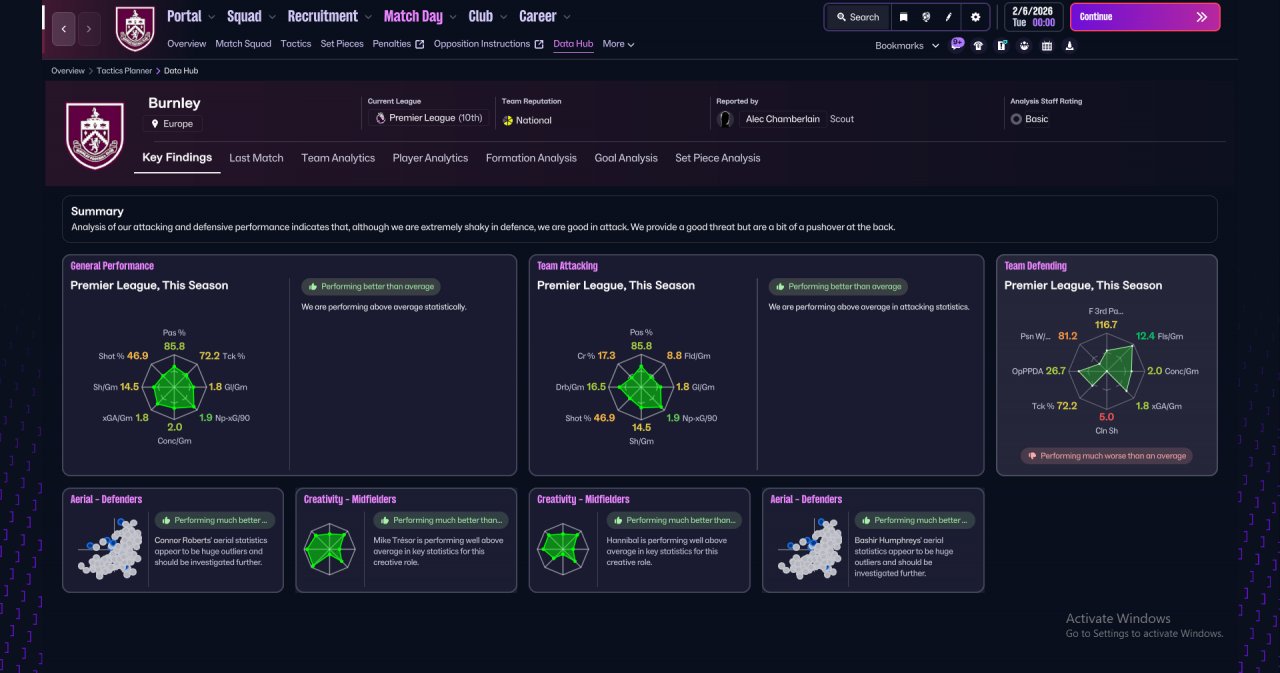Click General Performance 'Performing better than average' badge
Image resolution: width=1280 pixels, height=673 pixels.
[371, 286]
